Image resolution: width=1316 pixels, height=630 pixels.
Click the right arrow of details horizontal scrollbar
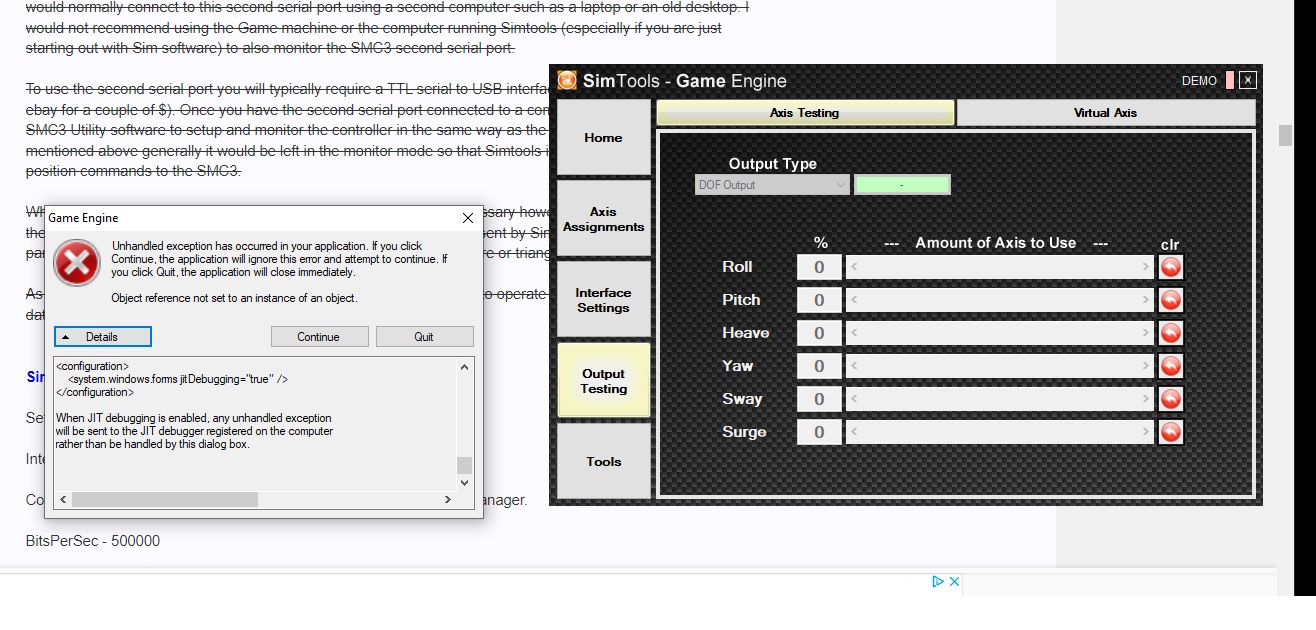click(447, 499)
